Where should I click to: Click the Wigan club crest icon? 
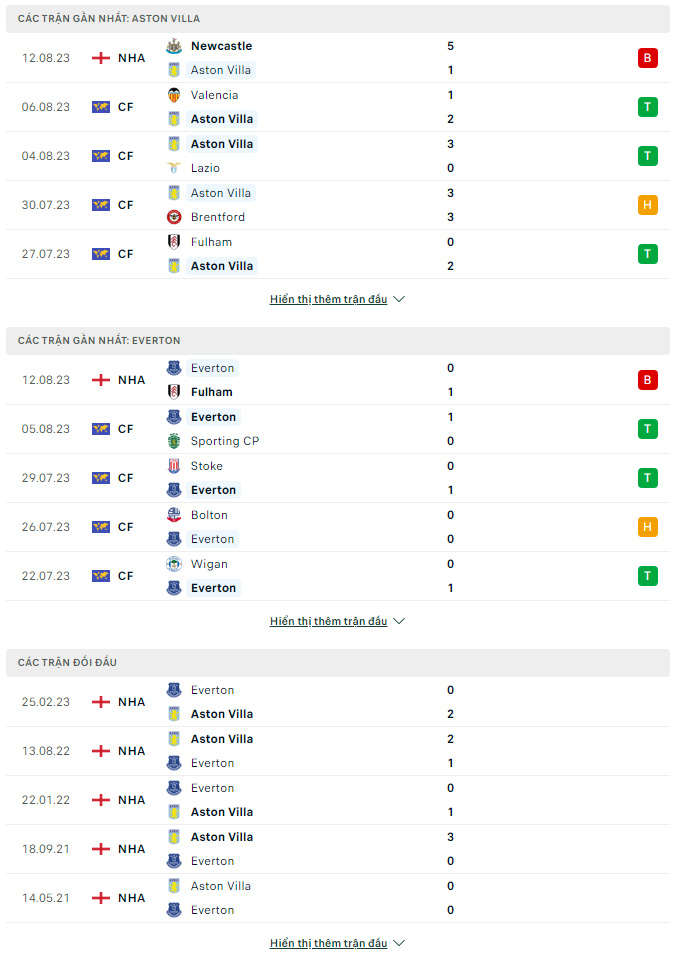pyautogui.click(x=174, y=564)
